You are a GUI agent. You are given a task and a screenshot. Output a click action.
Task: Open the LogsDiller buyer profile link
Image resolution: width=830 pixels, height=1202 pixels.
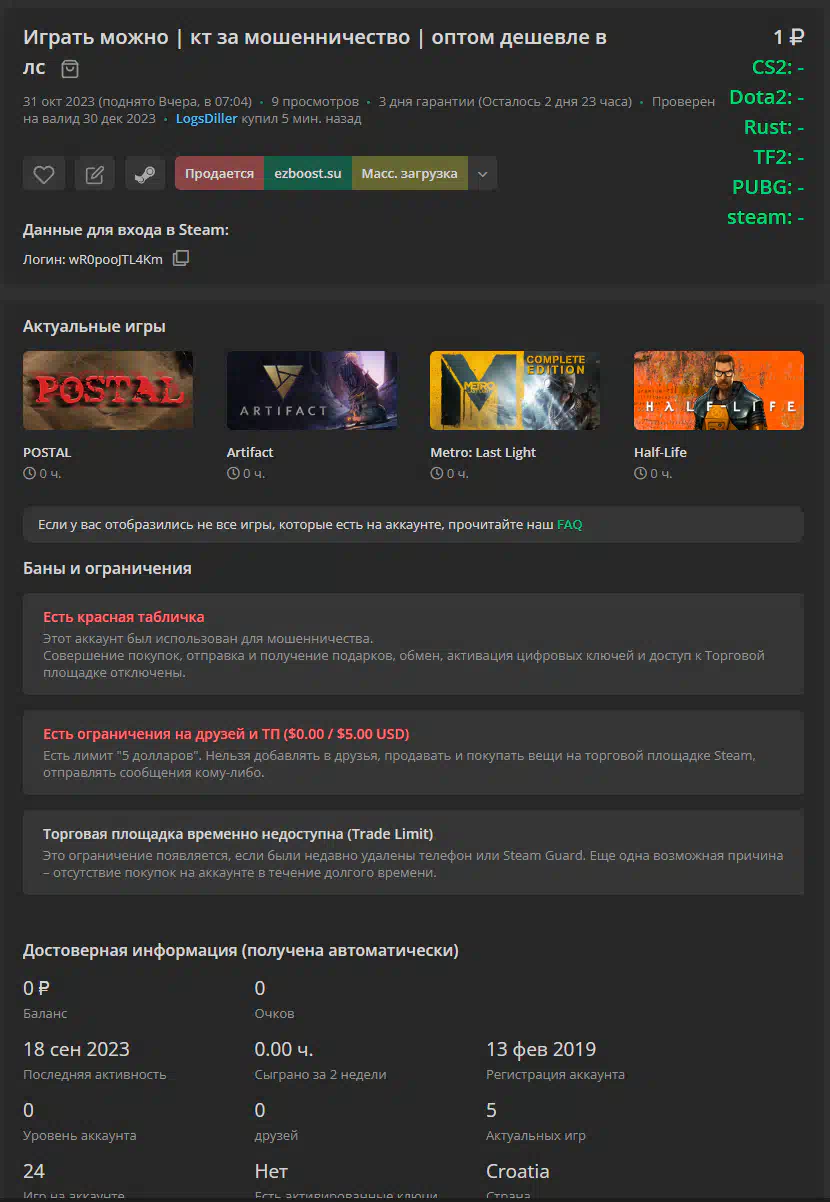point(208,119)
